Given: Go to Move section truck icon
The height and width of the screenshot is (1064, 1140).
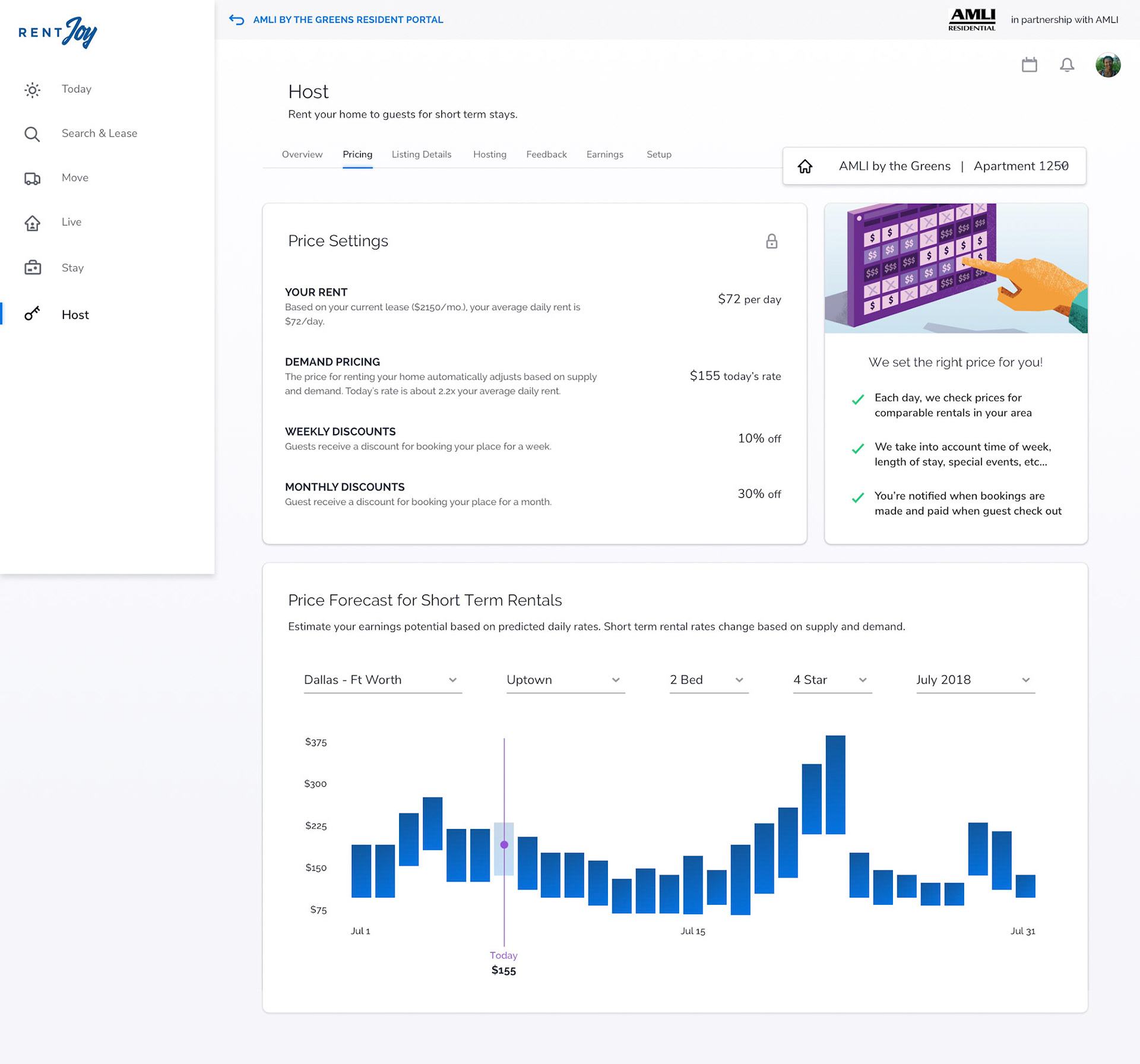Looking at the screenshot, I should point(33,178).
